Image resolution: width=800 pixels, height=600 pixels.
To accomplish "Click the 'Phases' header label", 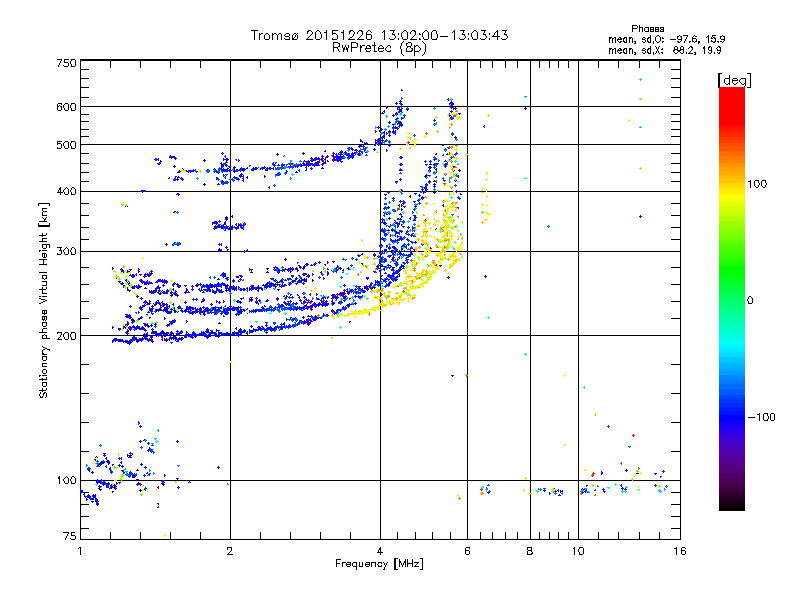I will click(x=647, y=29).
